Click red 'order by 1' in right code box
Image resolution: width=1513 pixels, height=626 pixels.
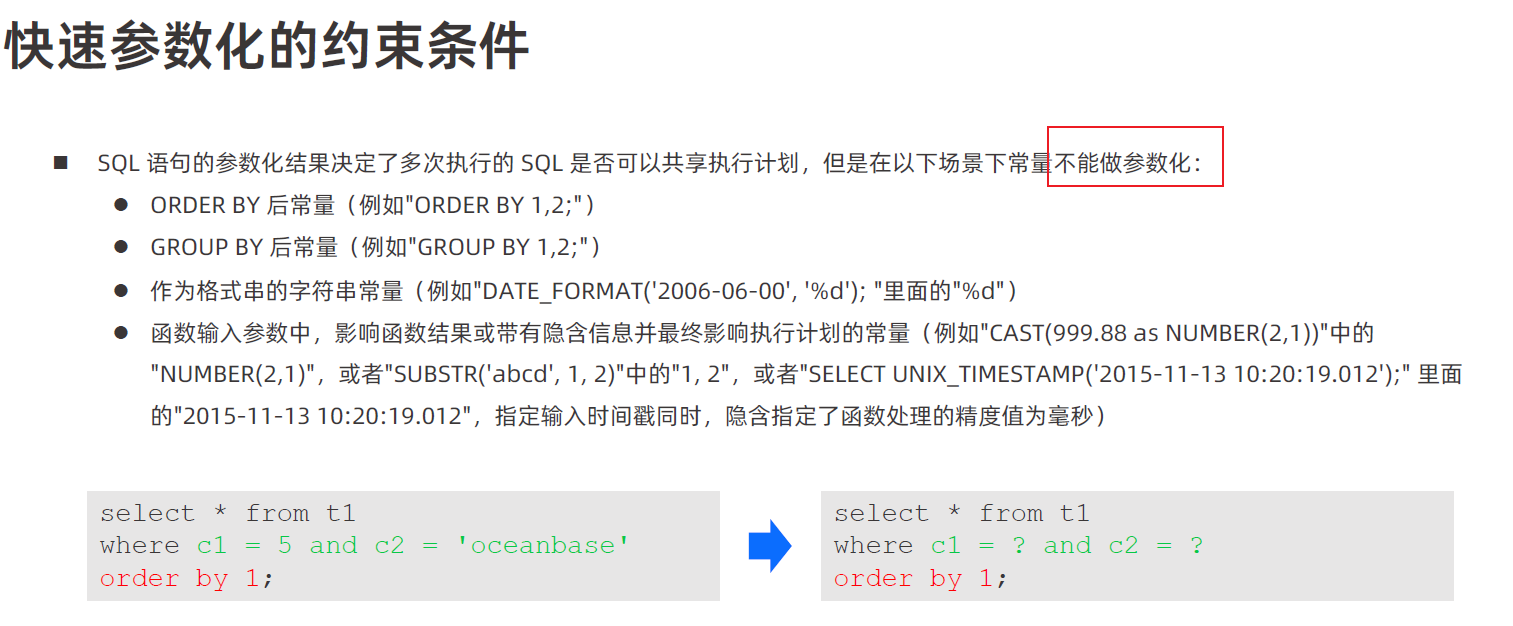pos(914,579)
